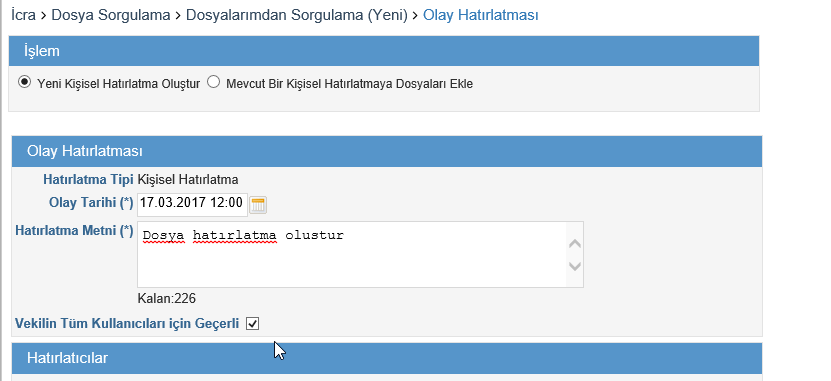Click the Hatırlatıcılar panel header
The width and height of the screenshot is (831, 381).
(387, 358)
